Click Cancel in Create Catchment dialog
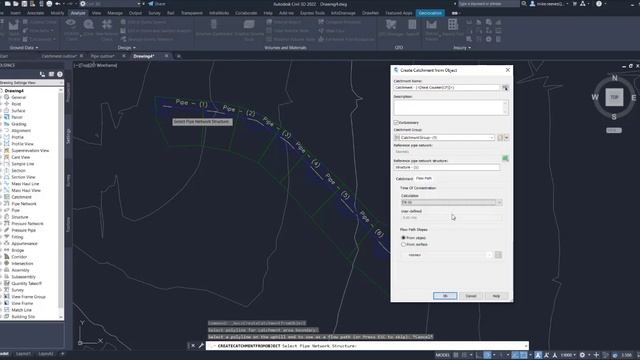This screenshot has width=640, height=360. click(471, 296)
